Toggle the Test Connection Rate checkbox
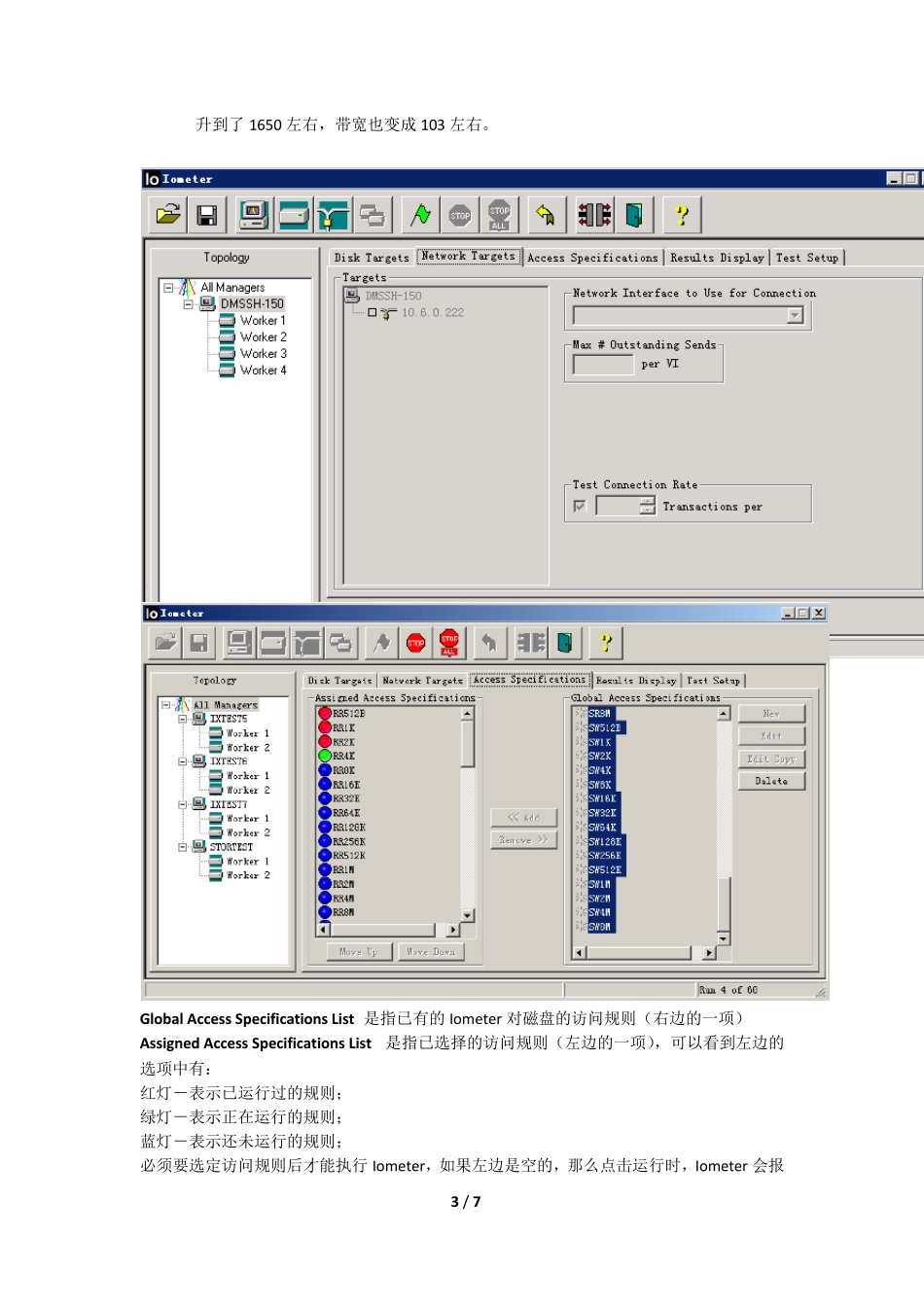This screenshot has height=1307, width=924. tap(580, 507)
